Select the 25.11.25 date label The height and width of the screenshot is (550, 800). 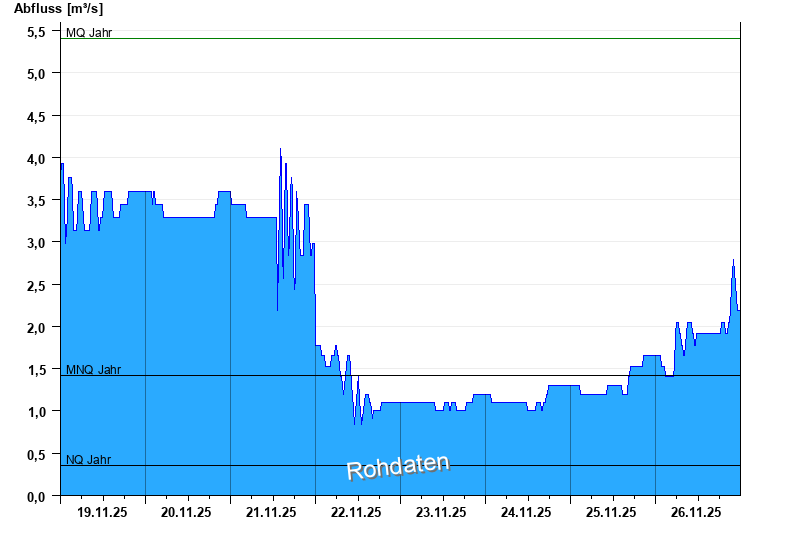tap(612, 512)
